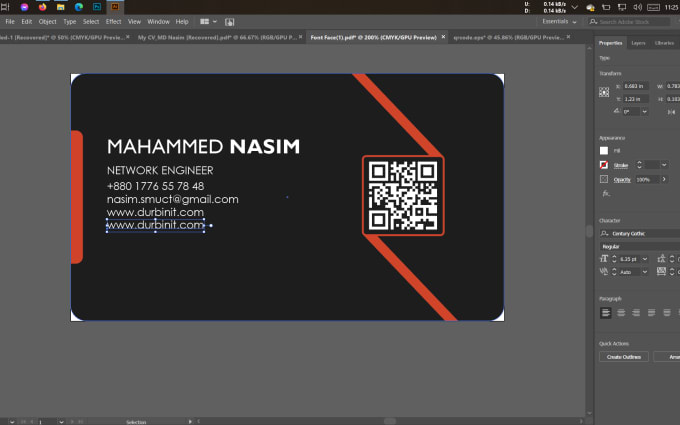Image resolution: width=680 pixels, height=425 pixels.
Task: Click the GPU performance icon in menu bar
Action: [229, 22]
